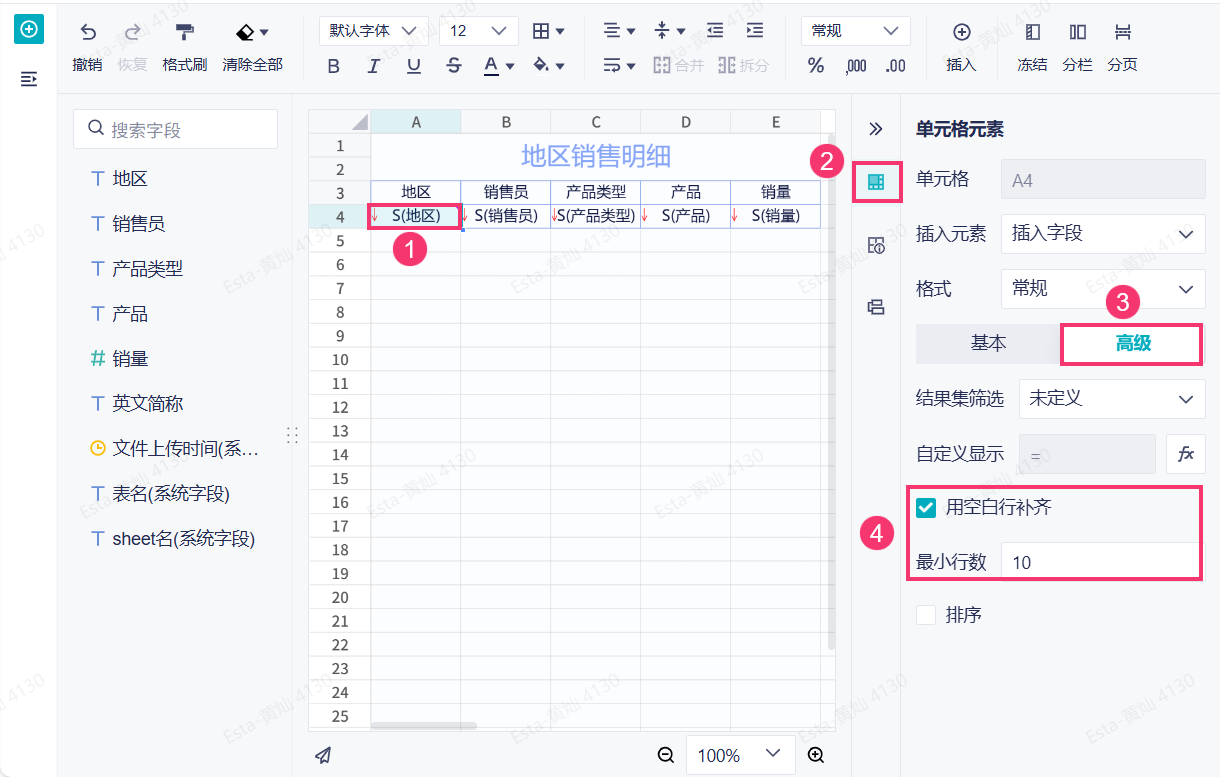The width and height of the screenshot is (1220, 777).
Task: Click the search fields (搜索字段) box
Action: [176, 129]
